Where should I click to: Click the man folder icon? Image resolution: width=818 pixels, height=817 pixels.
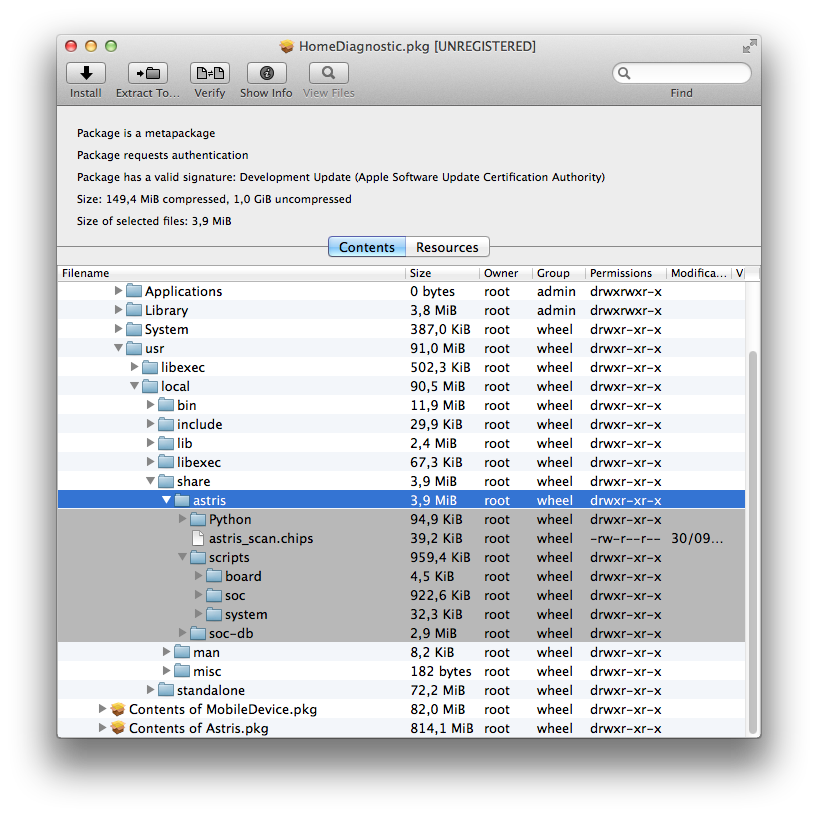coord(182,652)
